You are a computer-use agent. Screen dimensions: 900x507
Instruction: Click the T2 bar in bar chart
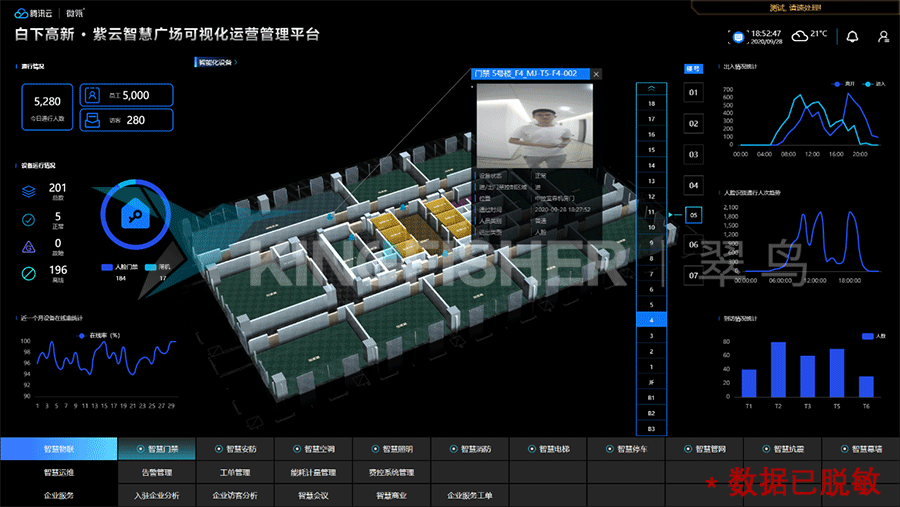tap(778, 369)
